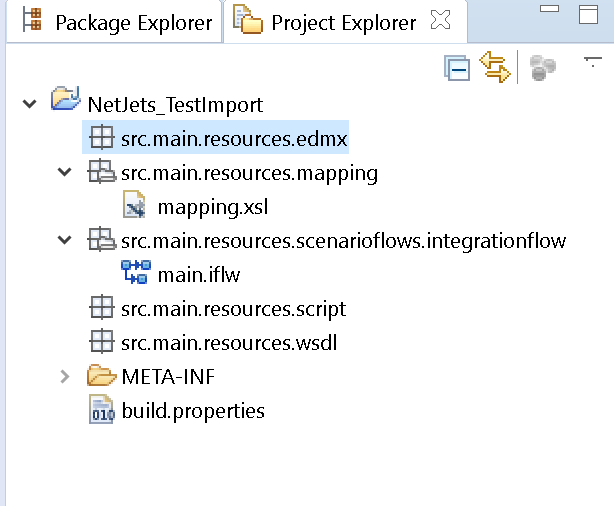
Task: Collapse the scenarioflows.integrationflow package
Action: [x=64, y=240]
